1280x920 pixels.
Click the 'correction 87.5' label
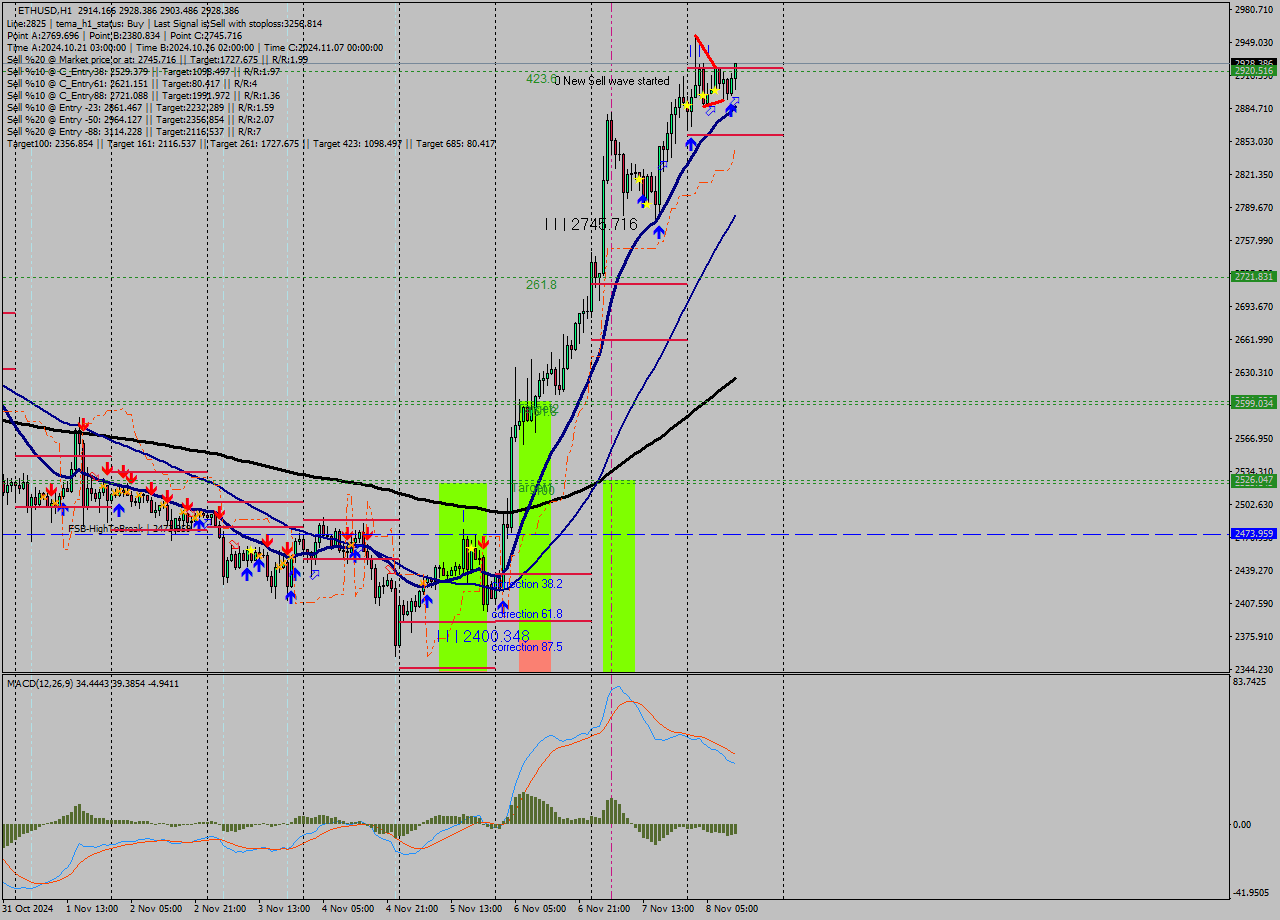527,647
